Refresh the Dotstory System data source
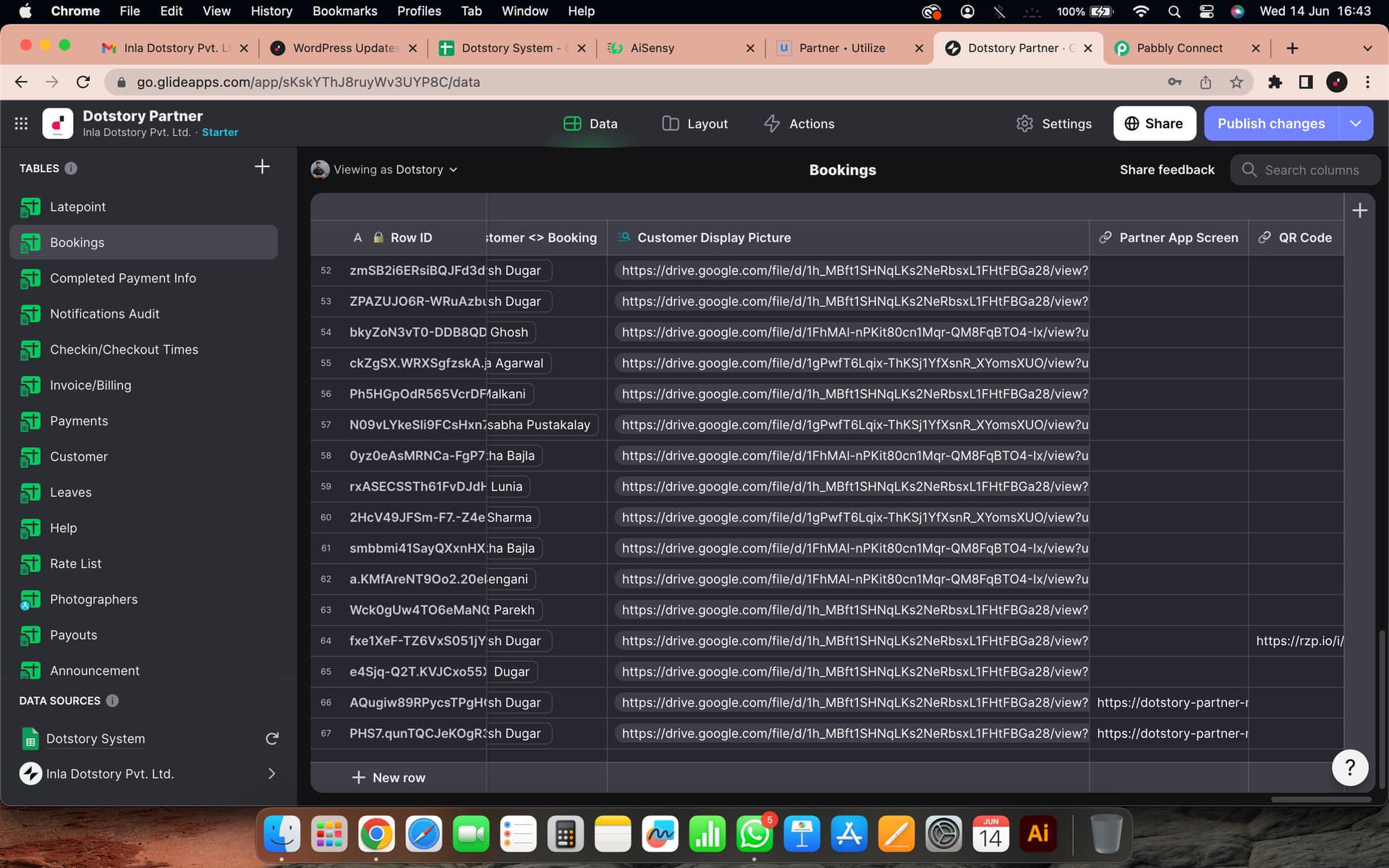The height and width of the screenshot is (868, 1389). (272, 739)
